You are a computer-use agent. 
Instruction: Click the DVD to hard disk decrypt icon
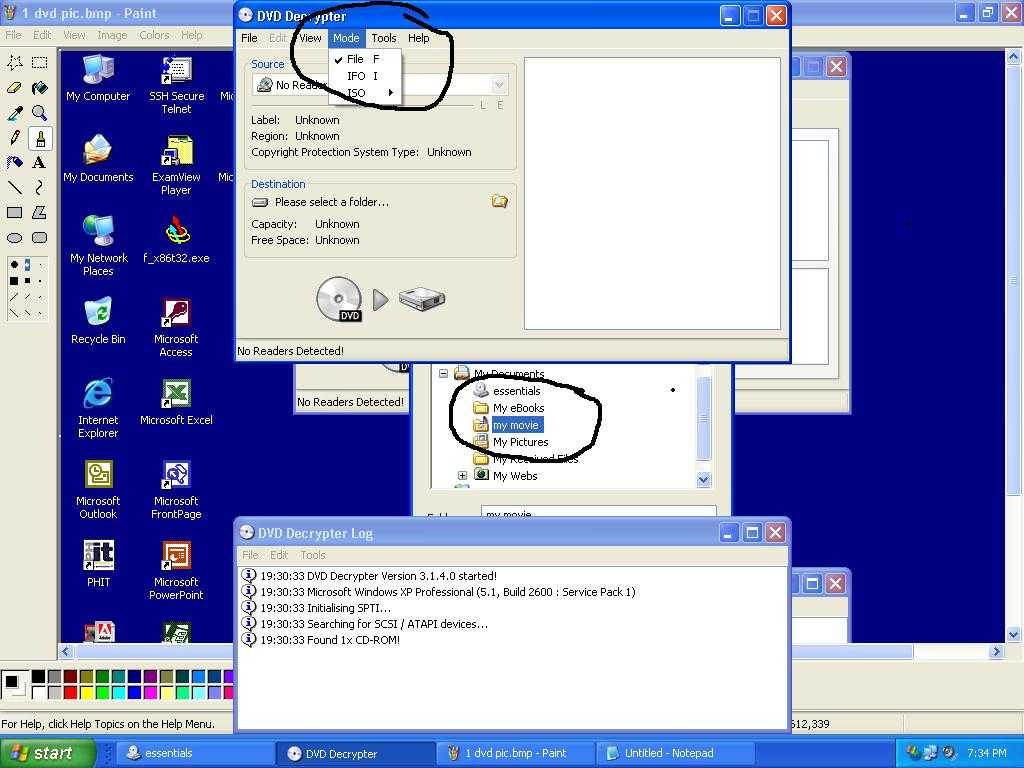tap(380, 300)
